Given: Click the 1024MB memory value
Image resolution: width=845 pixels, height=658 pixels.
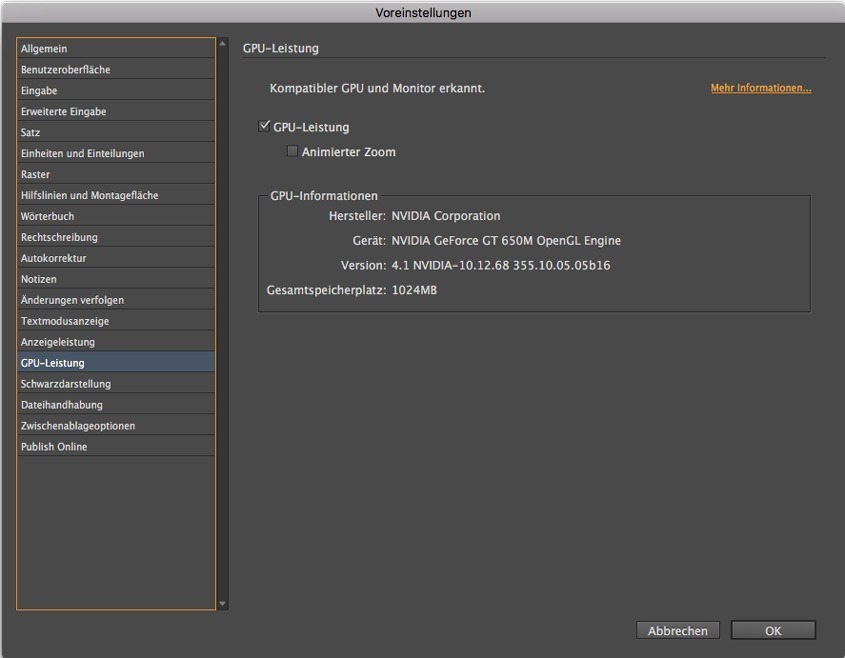Looking at the screenshot, I should pos(414,290).
